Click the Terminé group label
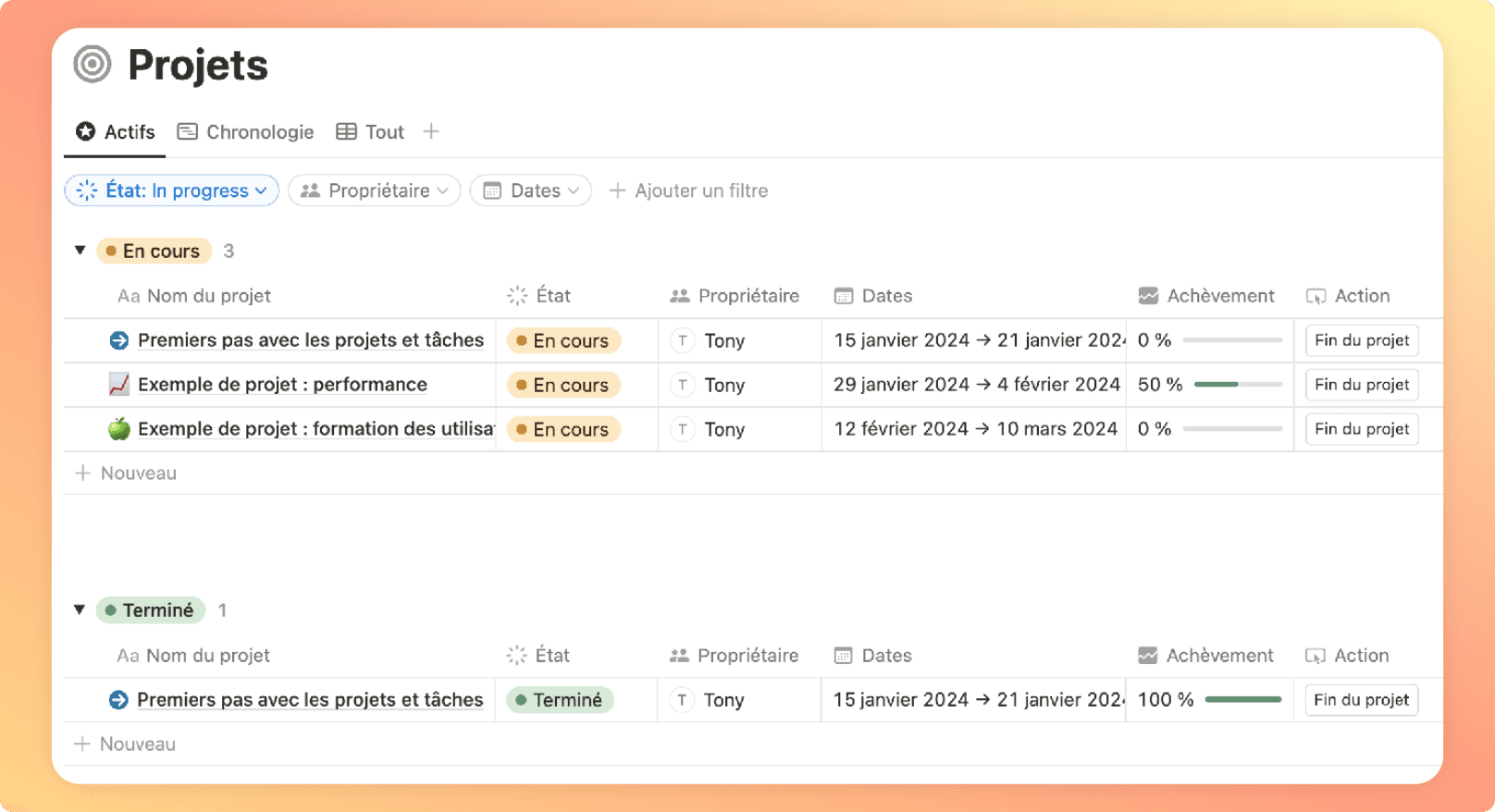 click(x=151, y=610)
